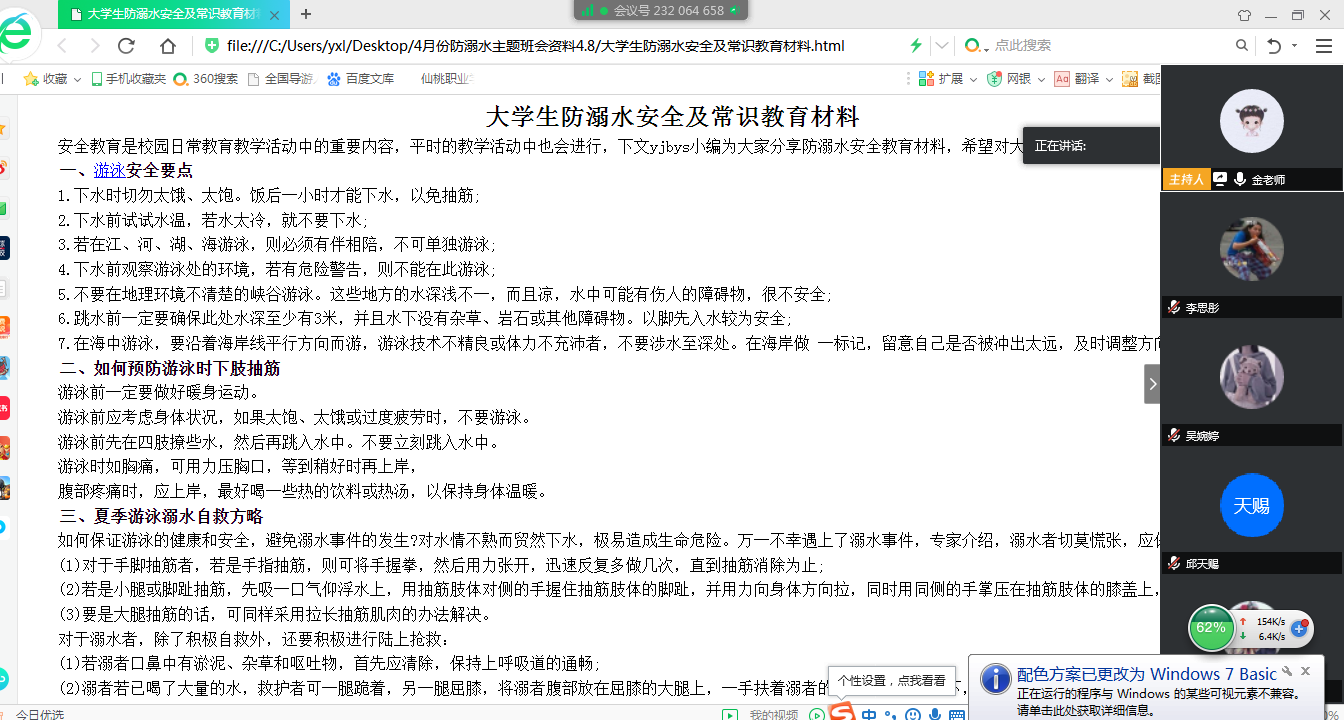Reload the page with the refresh icon
Screen dimensions: 1344x720
pos(126,46)
